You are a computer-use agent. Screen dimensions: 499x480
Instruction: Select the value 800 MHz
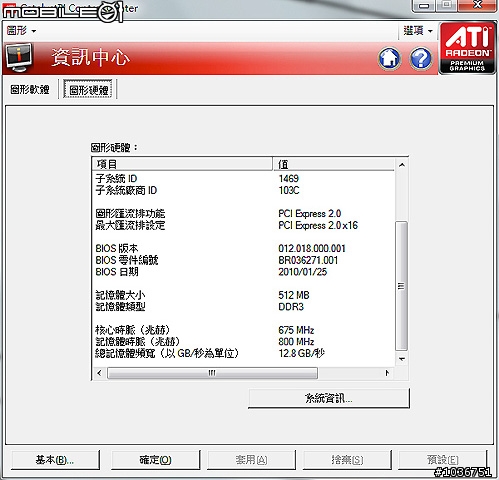point(296,342)
